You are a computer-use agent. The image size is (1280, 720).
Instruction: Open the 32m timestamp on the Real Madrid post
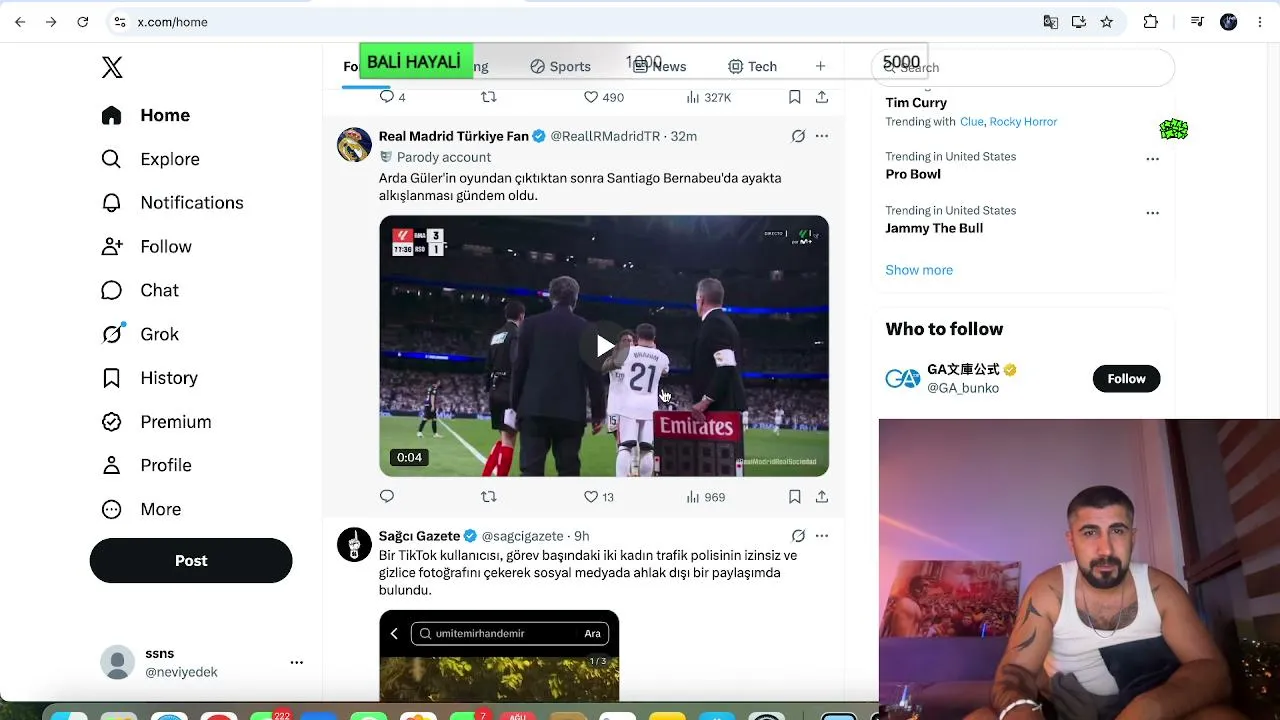click(x=684, y=136)
